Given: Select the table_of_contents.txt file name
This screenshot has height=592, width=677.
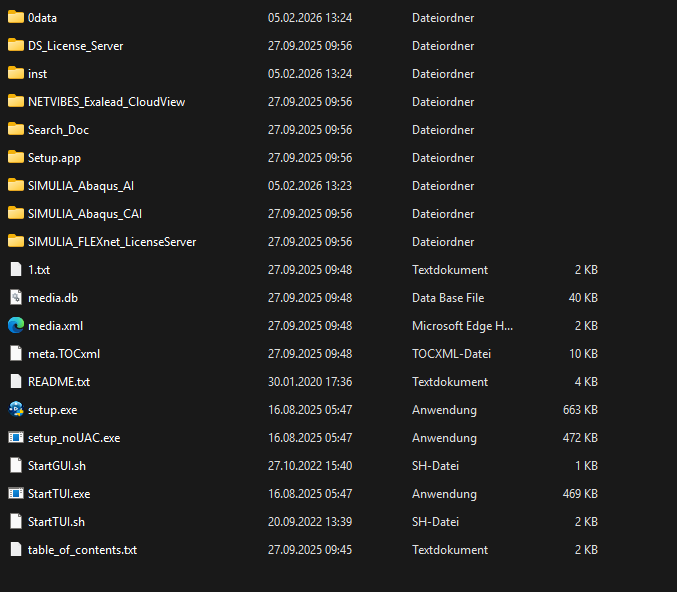Looking at the screenshot, I should [82, 549].
